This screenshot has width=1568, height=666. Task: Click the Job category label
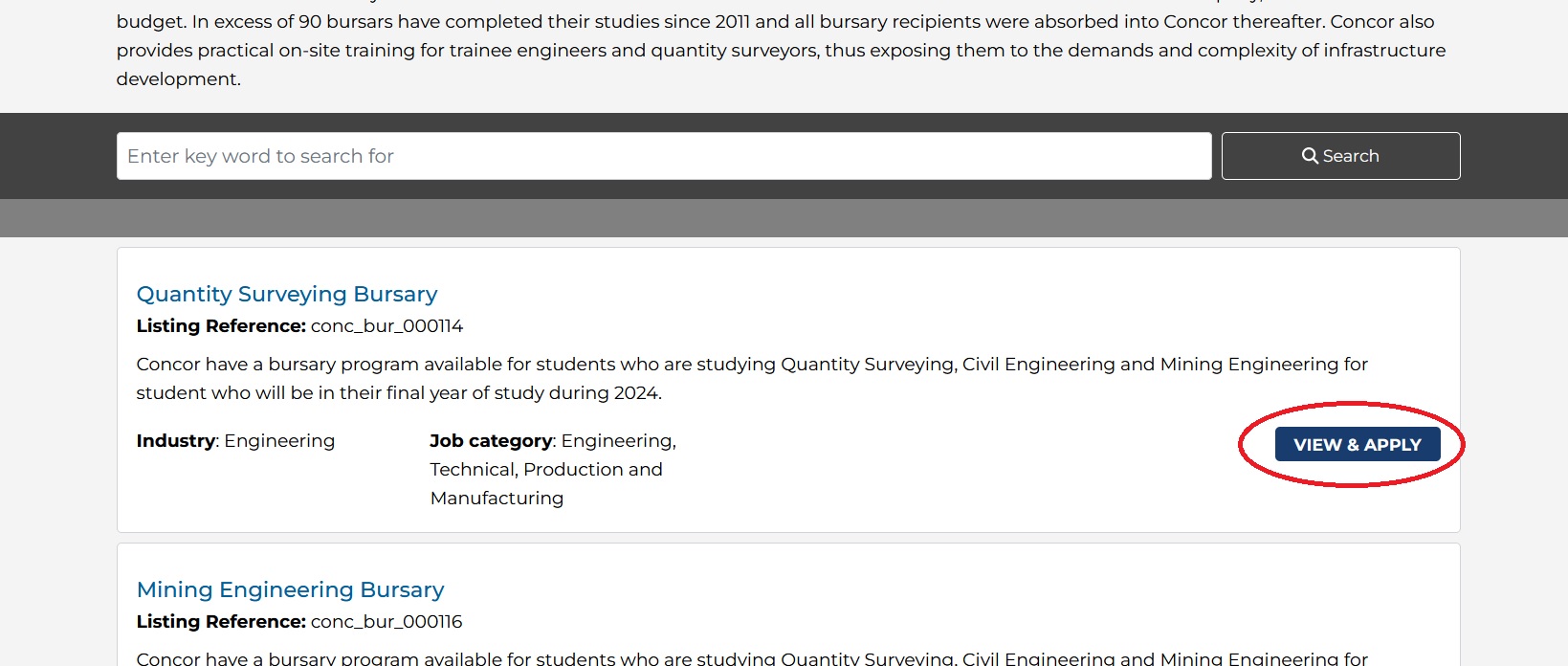[491, 441]
